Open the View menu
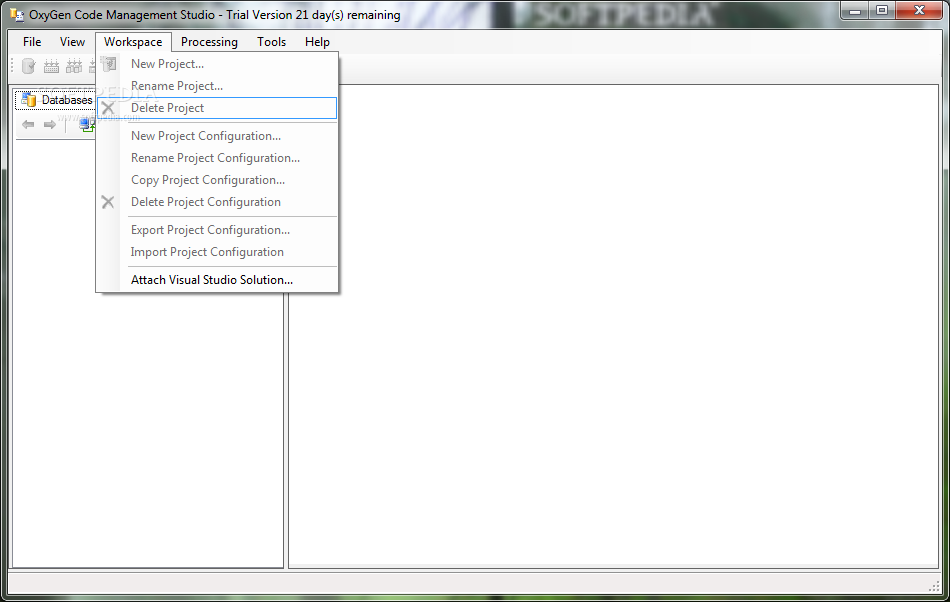The image size is (950, 602). 72,42
